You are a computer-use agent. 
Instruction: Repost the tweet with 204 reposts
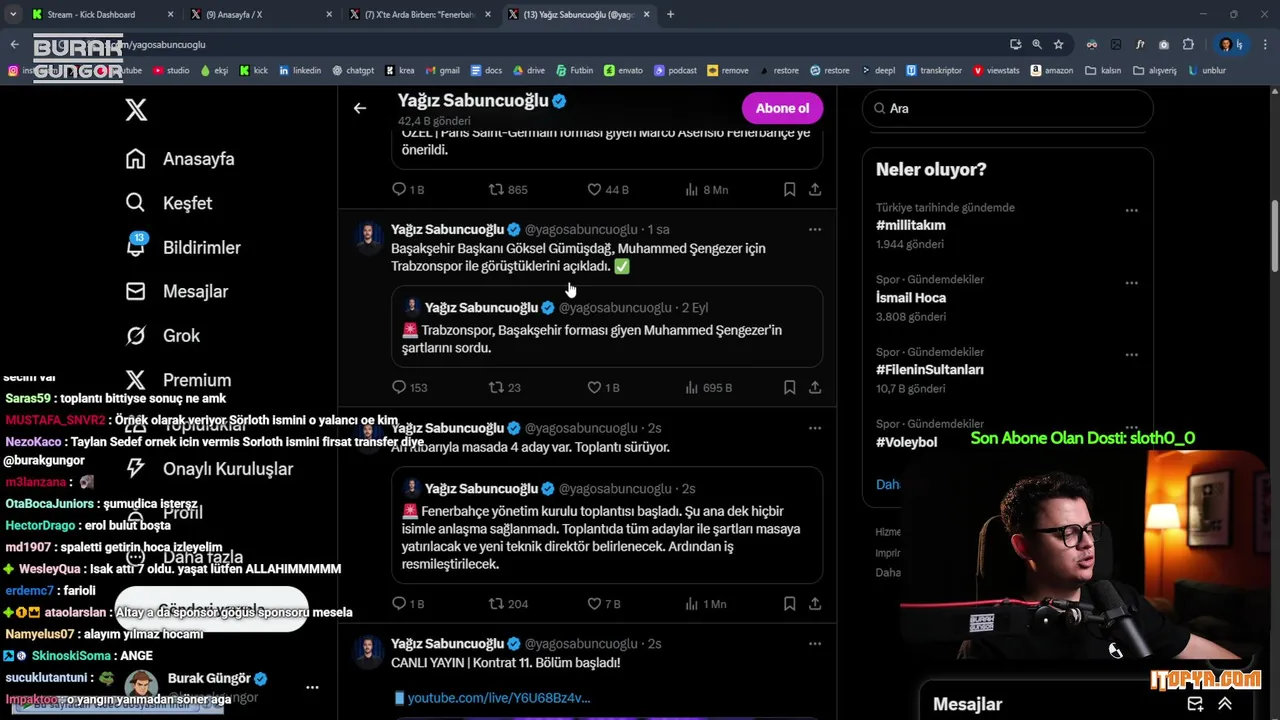(508, 603)
